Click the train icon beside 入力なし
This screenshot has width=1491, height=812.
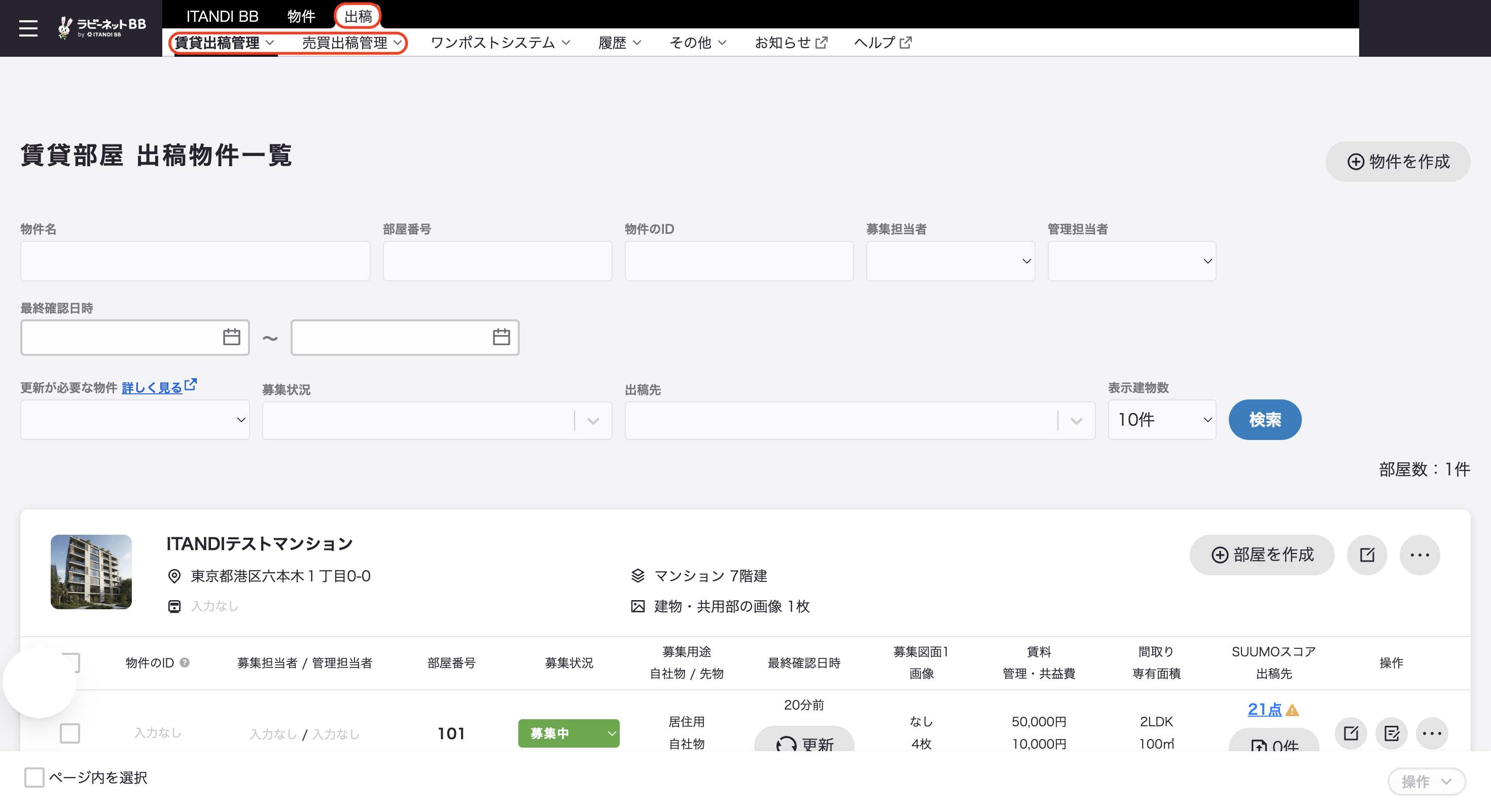[174, 606]
